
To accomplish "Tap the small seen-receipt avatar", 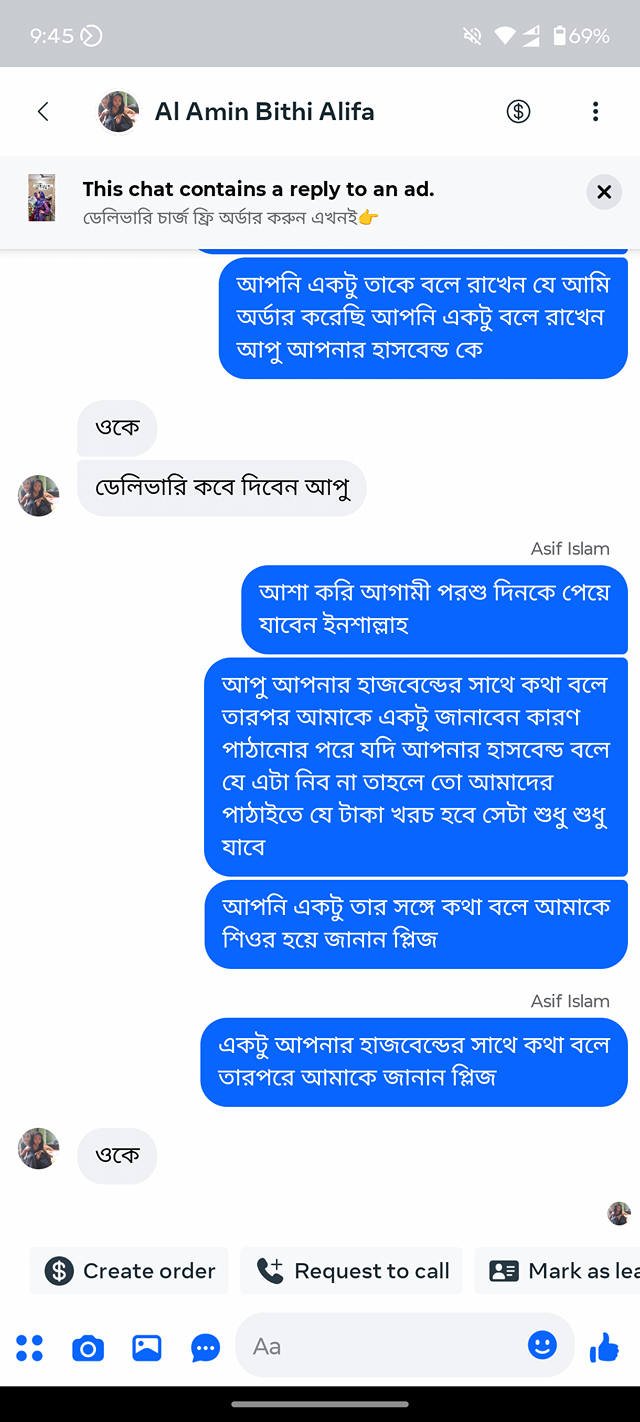I will click(x=619, y=1213).
